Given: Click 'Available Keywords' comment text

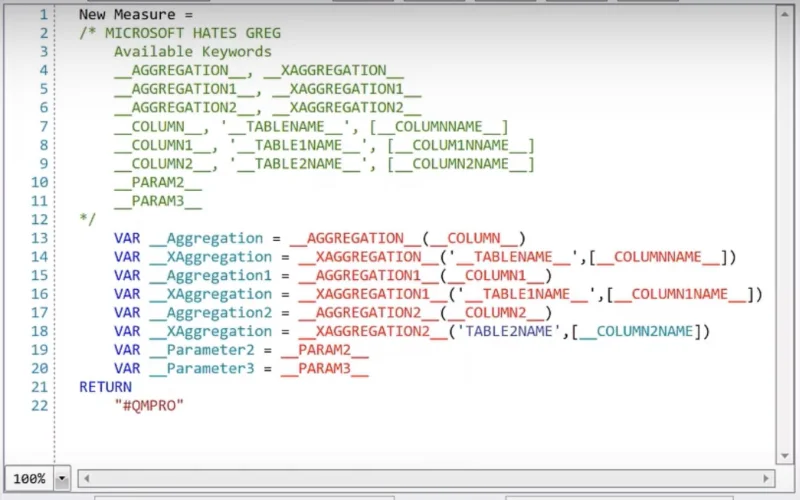Looking at the screenshot, I should [x=193, y=52].
